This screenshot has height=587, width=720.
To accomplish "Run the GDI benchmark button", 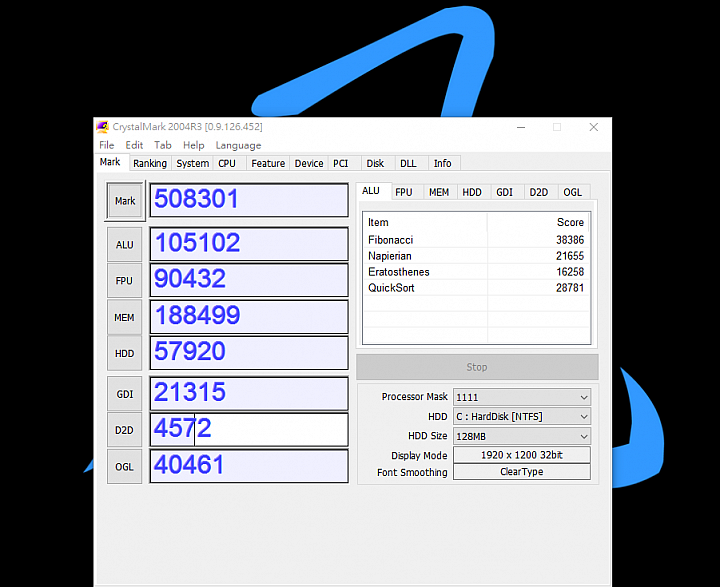I will point(124,394).
